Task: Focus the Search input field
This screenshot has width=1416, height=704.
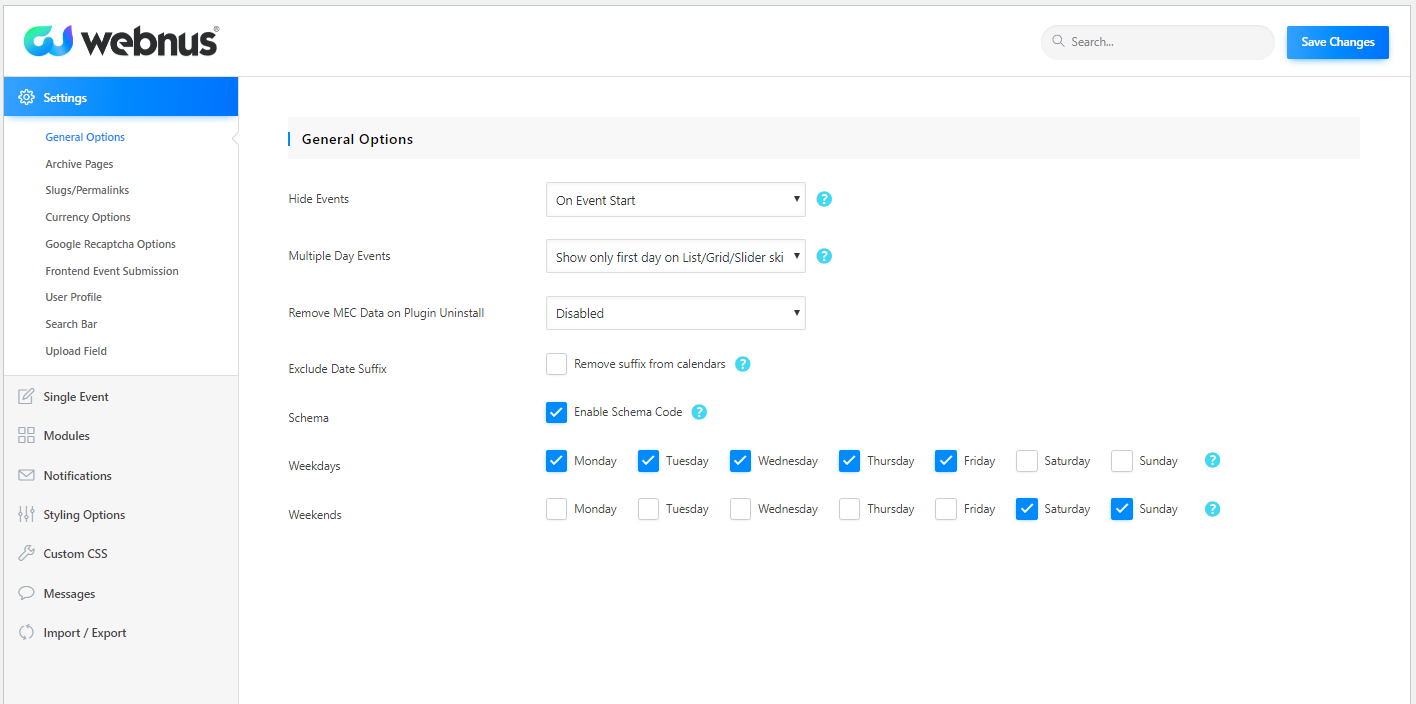Action: tap(1165, 42)
